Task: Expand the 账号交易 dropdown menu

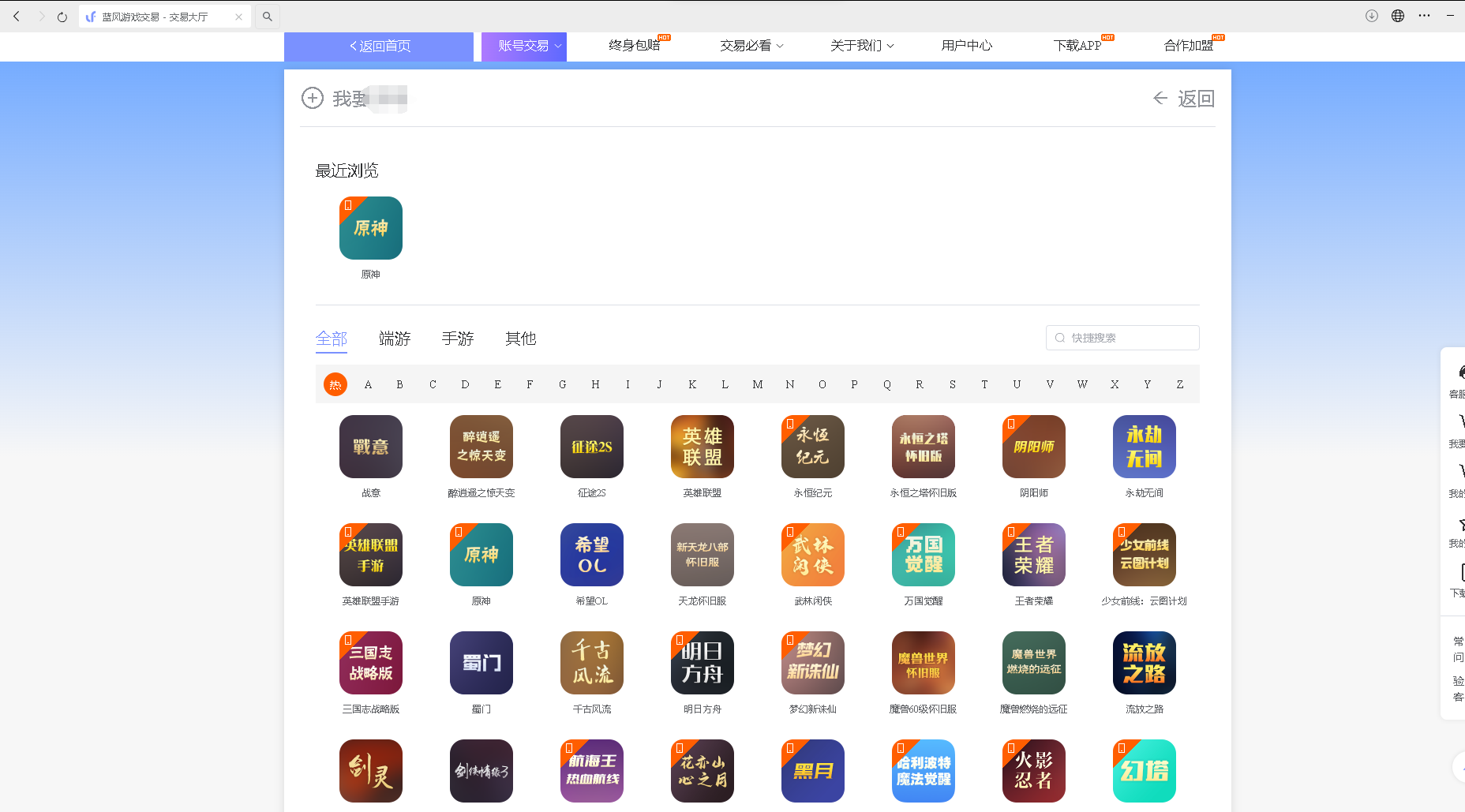Action: coord(523,46)
